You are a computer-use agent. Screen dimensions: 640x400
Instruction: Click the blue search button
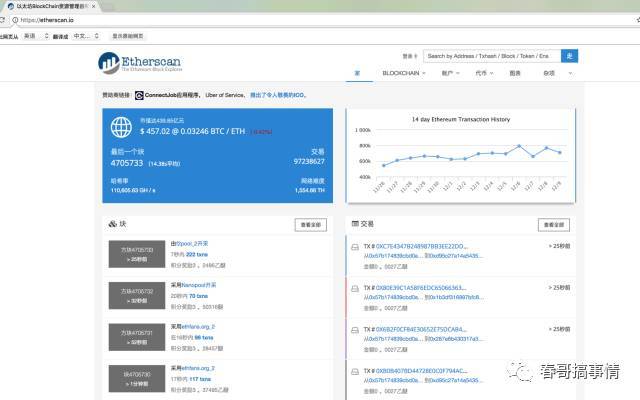pyautogui.click(x=569, y=56)
